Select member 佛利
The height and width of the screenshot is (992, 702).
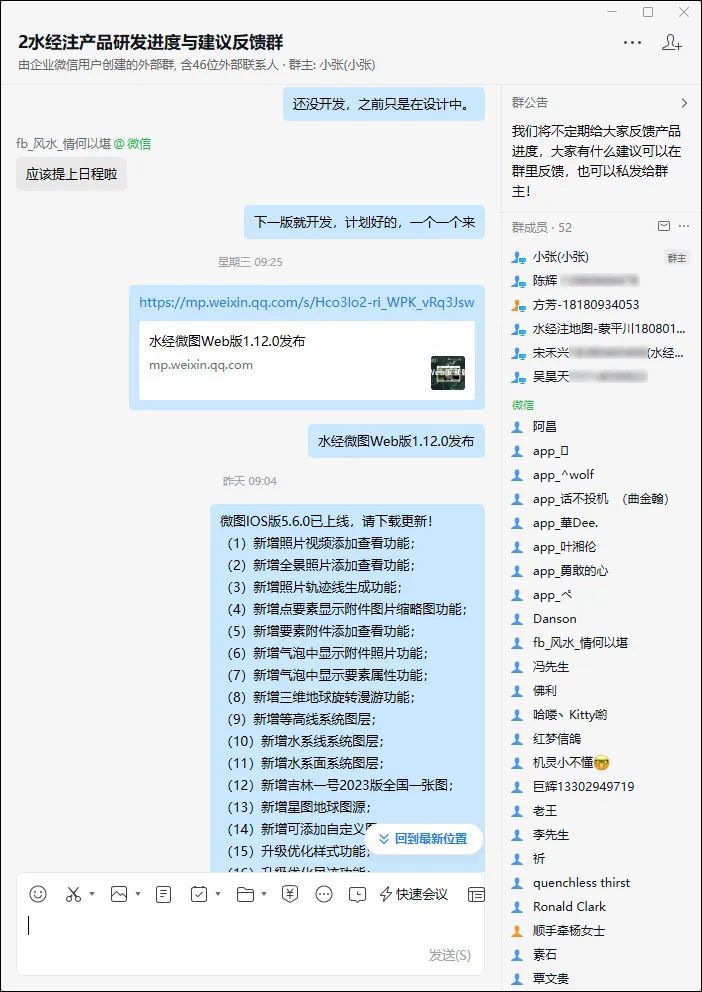[601, 691]
